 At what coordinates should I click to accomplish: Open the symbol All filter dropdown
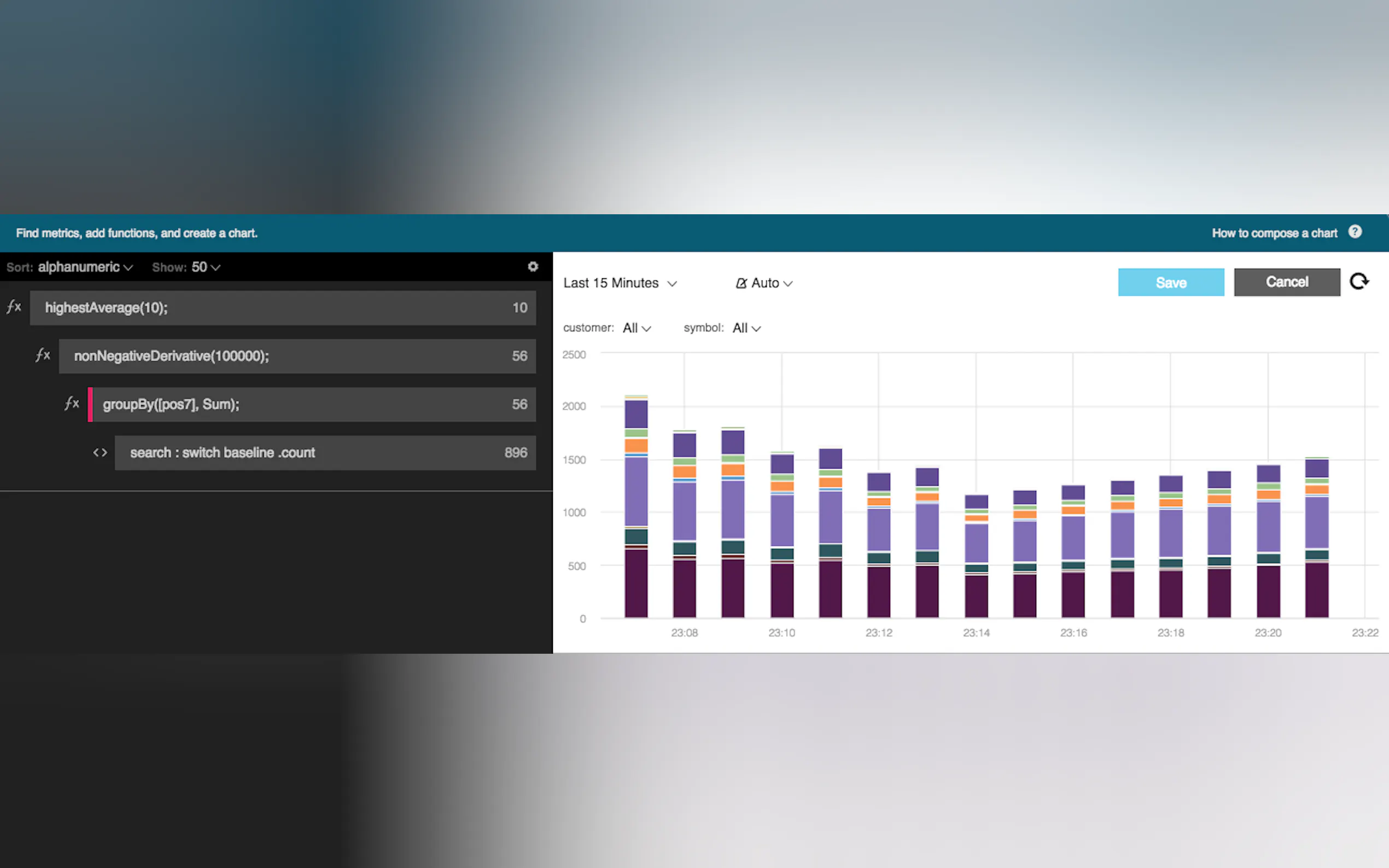[746, 328]
